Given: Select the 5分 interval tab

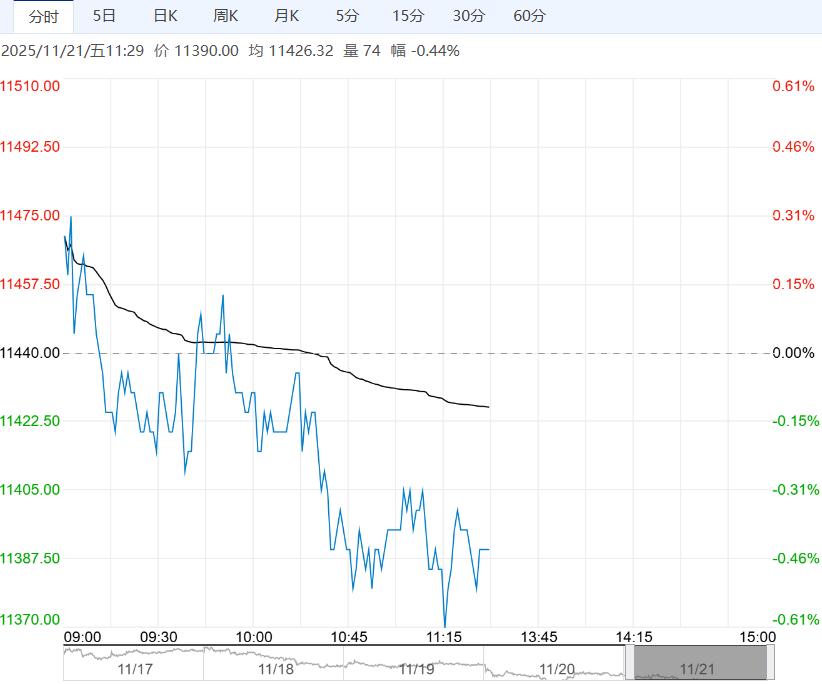Looking at the screenshot, I should (x=347, y=16).
